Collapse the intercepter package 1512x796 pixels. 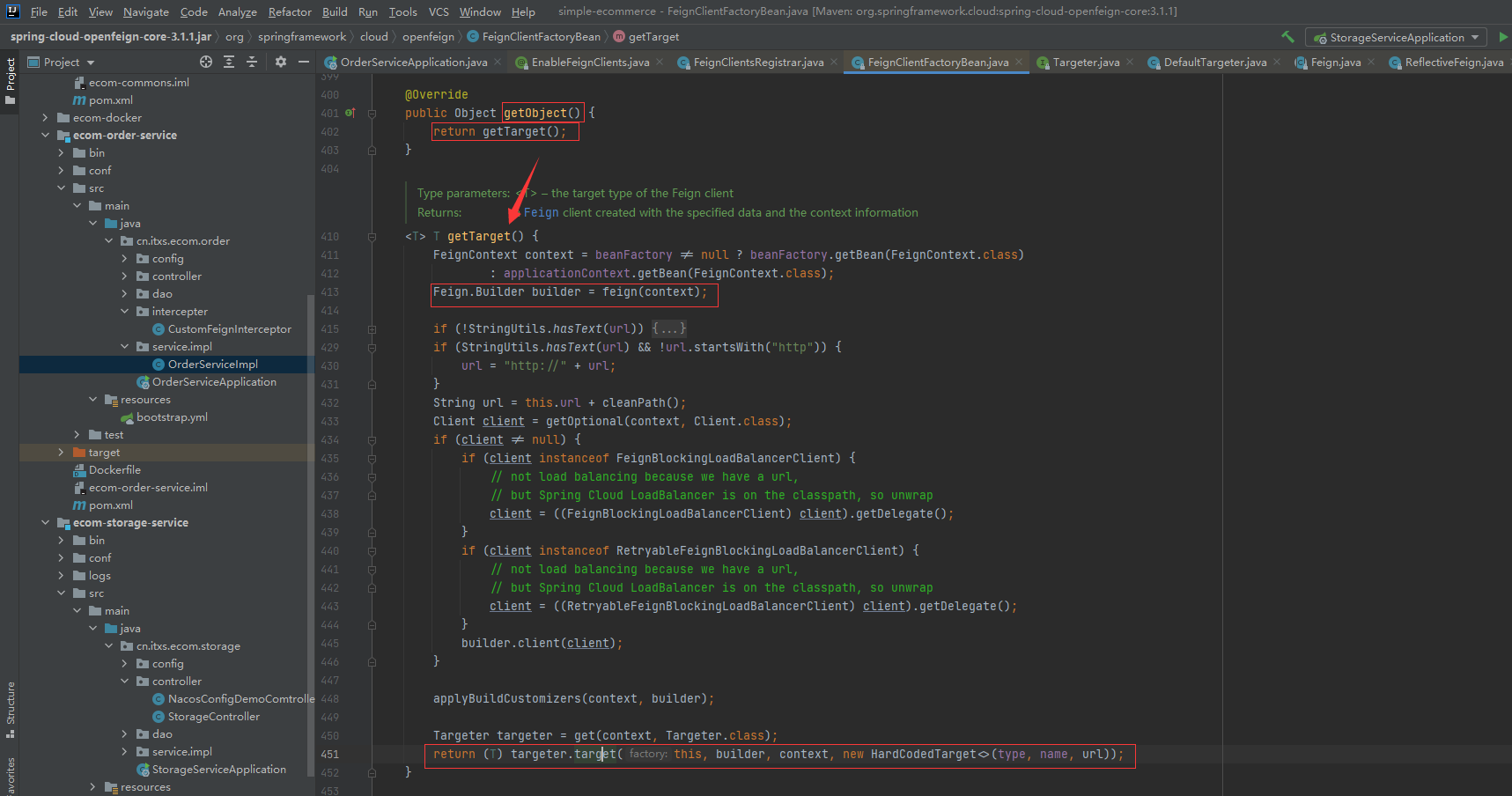pos(124,312)
